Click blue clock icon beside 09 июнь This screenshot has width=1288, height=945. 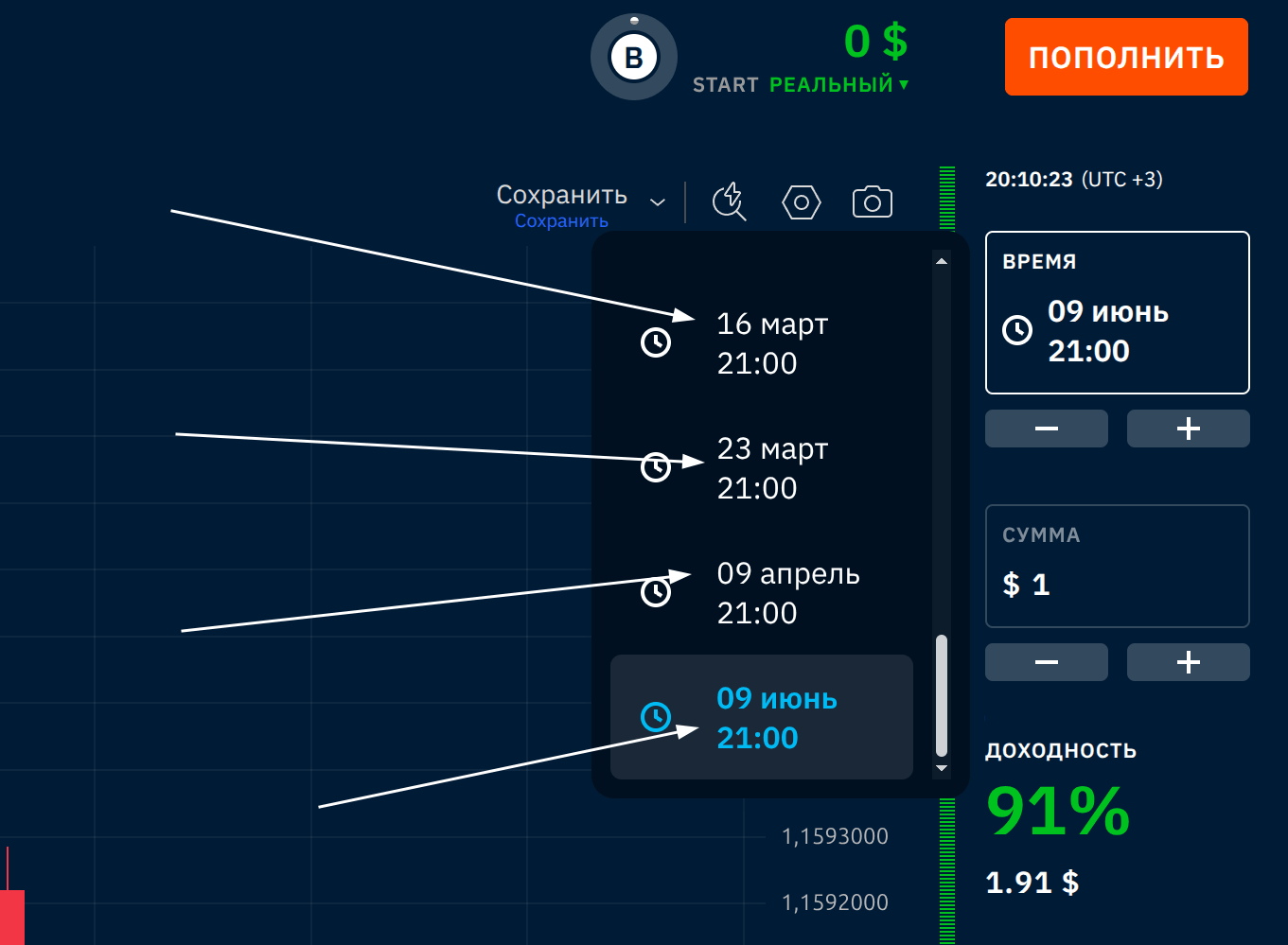pos(656,717)
